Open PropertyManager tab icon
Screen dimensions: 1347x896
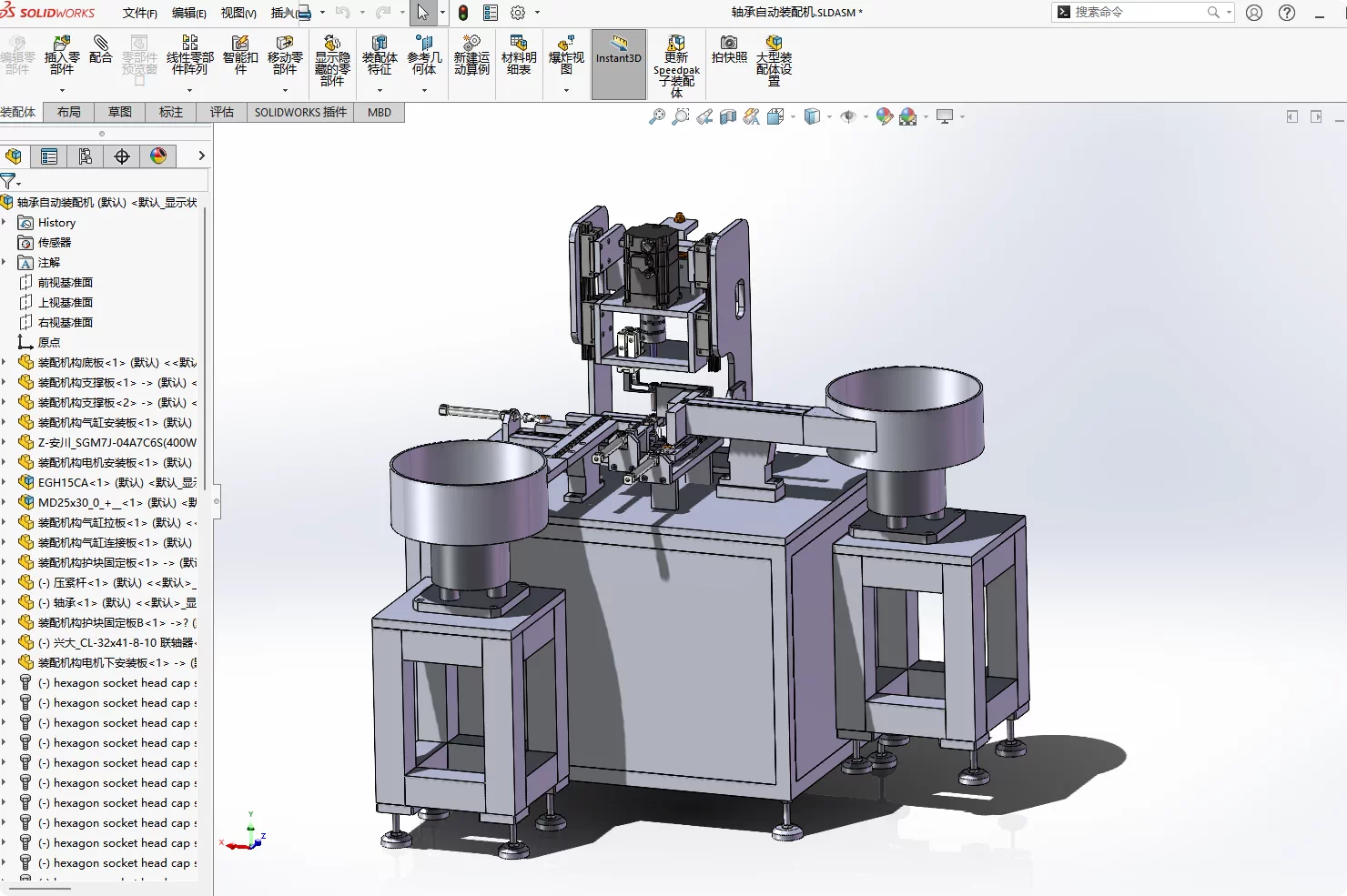tap(49, 156)
